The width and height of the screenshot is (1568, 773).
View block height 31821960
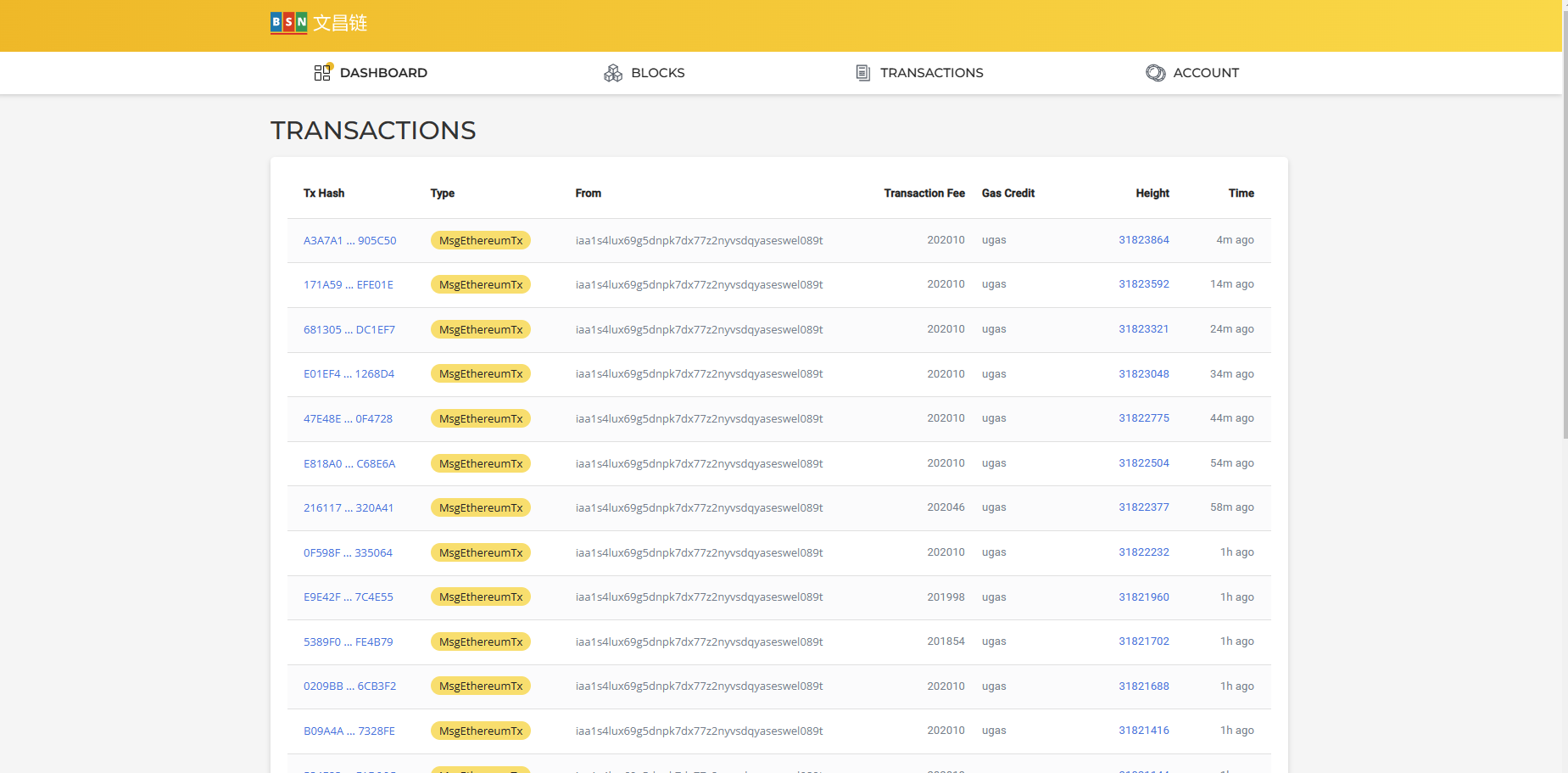coord(1143,597)
